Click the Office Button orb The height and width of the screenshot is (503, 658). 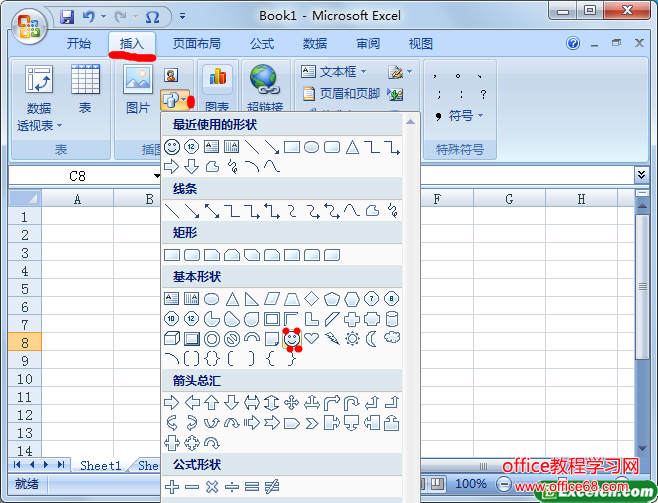[29, 26]
